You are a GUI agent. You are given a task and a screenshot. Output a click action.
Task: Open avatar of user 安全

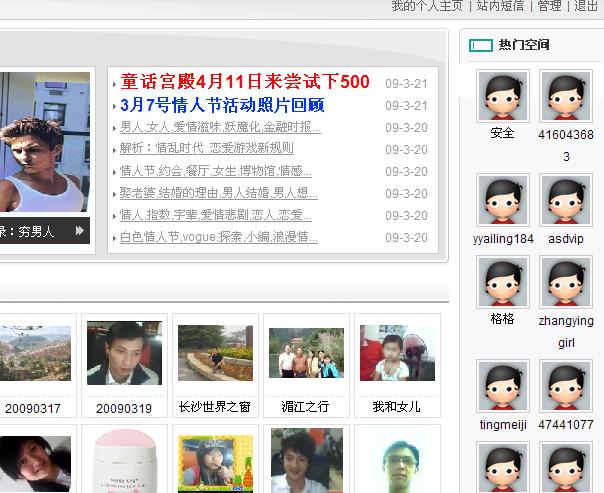click(x=503, y=96)
